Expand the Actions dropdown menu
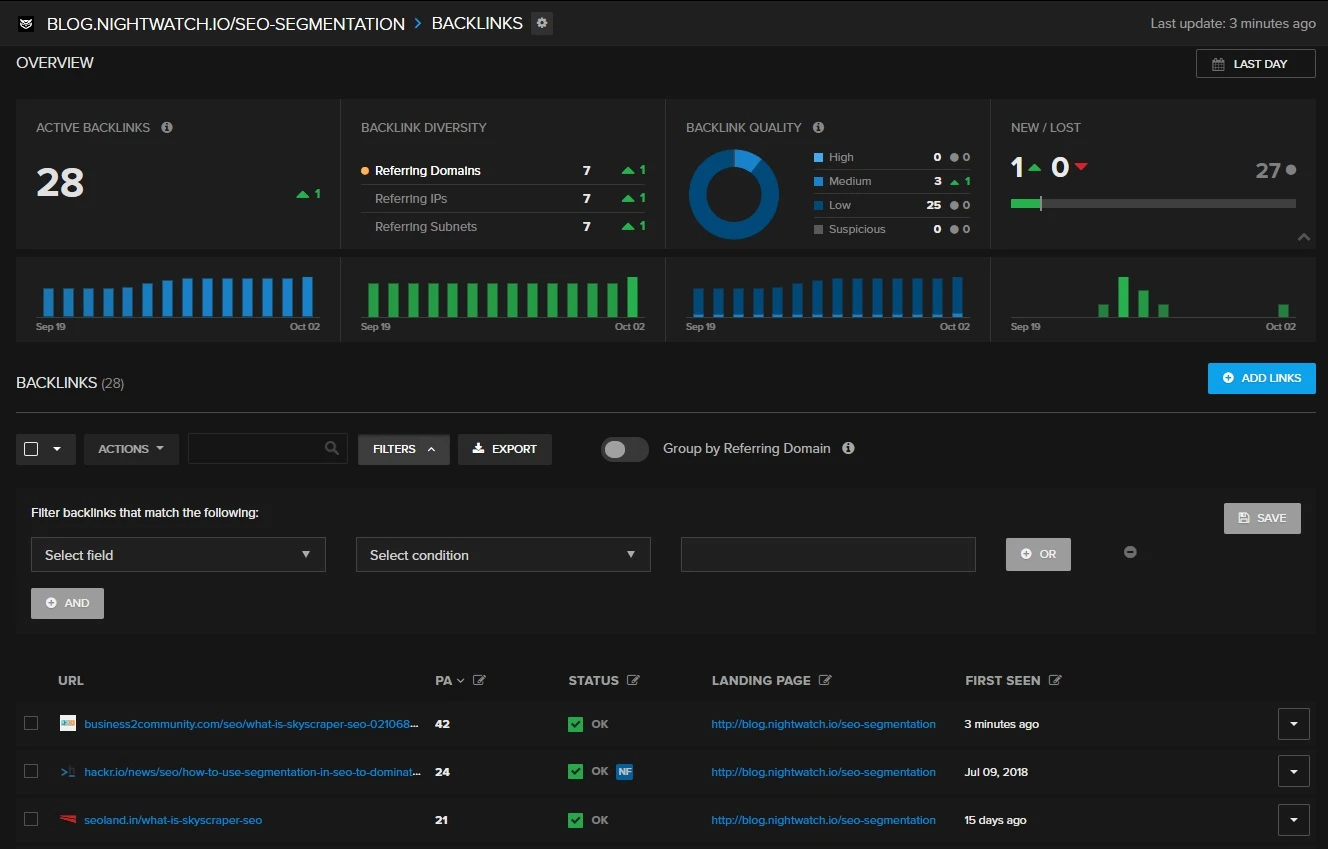 pyautogui.click(x=131, y=449)
